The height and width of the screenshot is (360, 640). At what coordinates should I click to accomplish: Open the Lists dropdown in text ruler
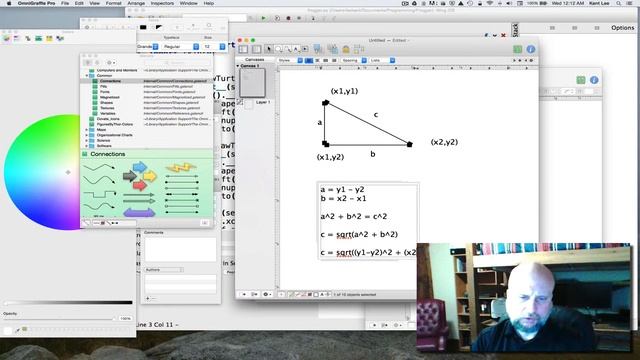(382, 60)
